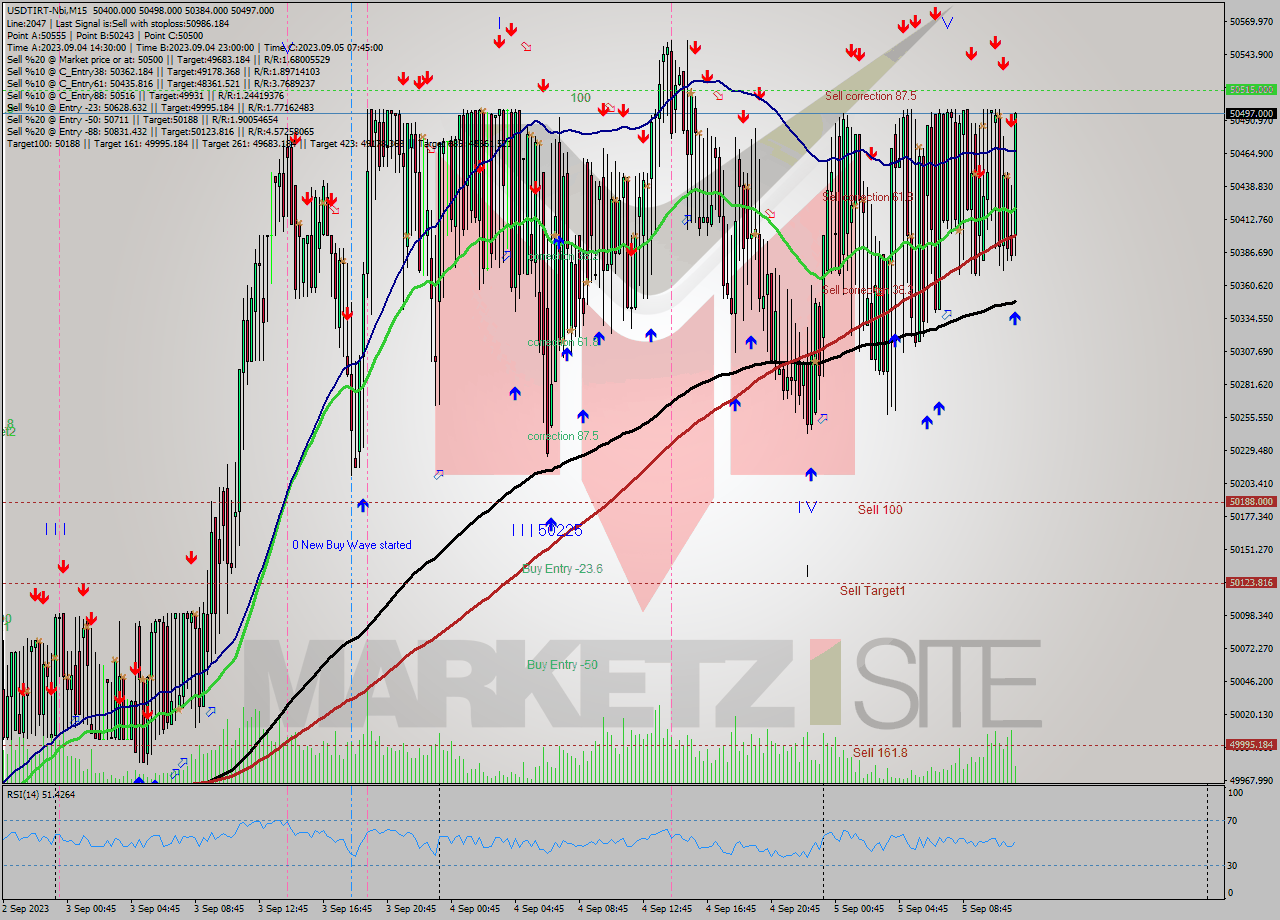Click the 50464.900 value on the price axis
The height and width of the screenshot is (920, 1280).
coord(1251,153)
